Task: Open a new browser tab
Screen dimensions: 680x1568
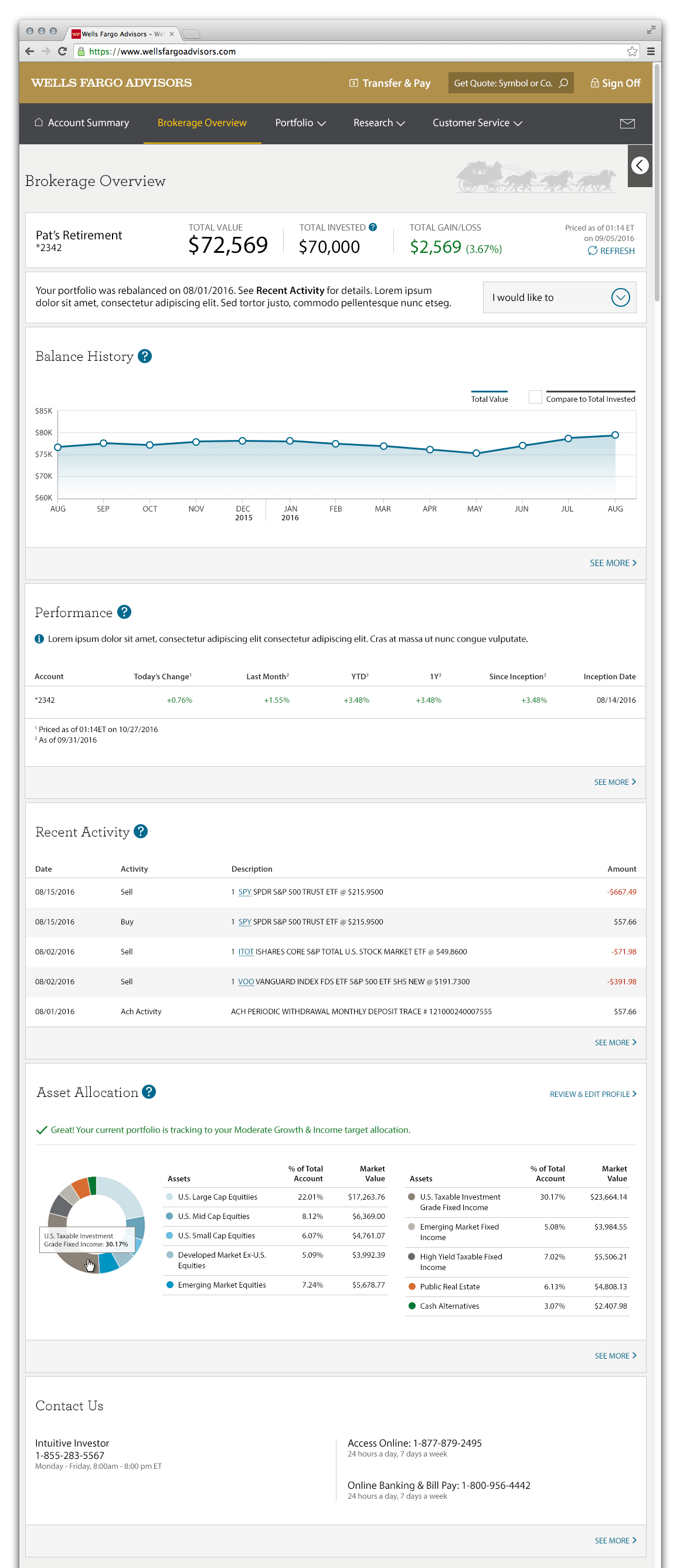Action: 191,34
